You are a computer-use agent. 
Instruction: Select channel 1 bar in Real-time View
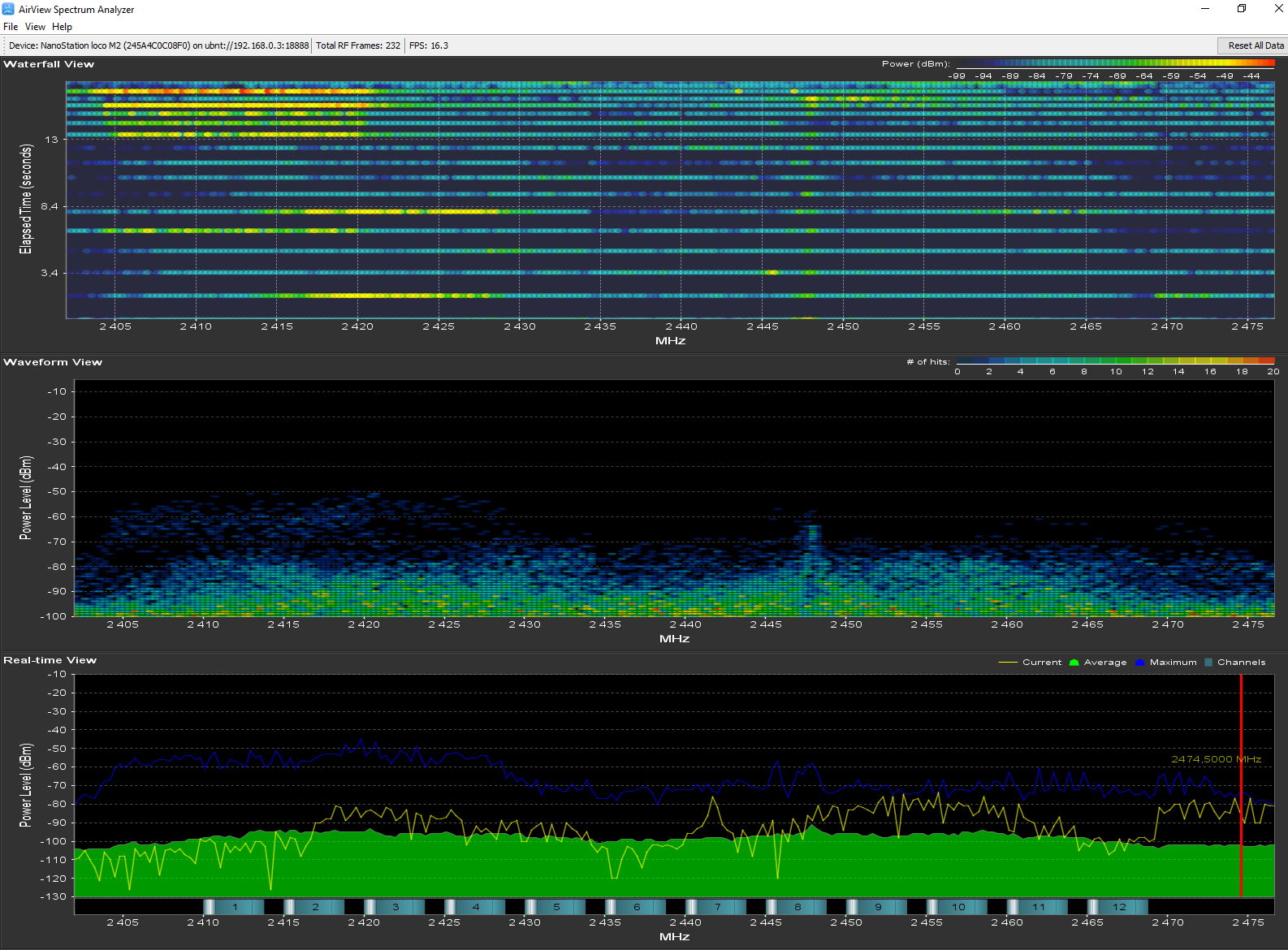234,907
